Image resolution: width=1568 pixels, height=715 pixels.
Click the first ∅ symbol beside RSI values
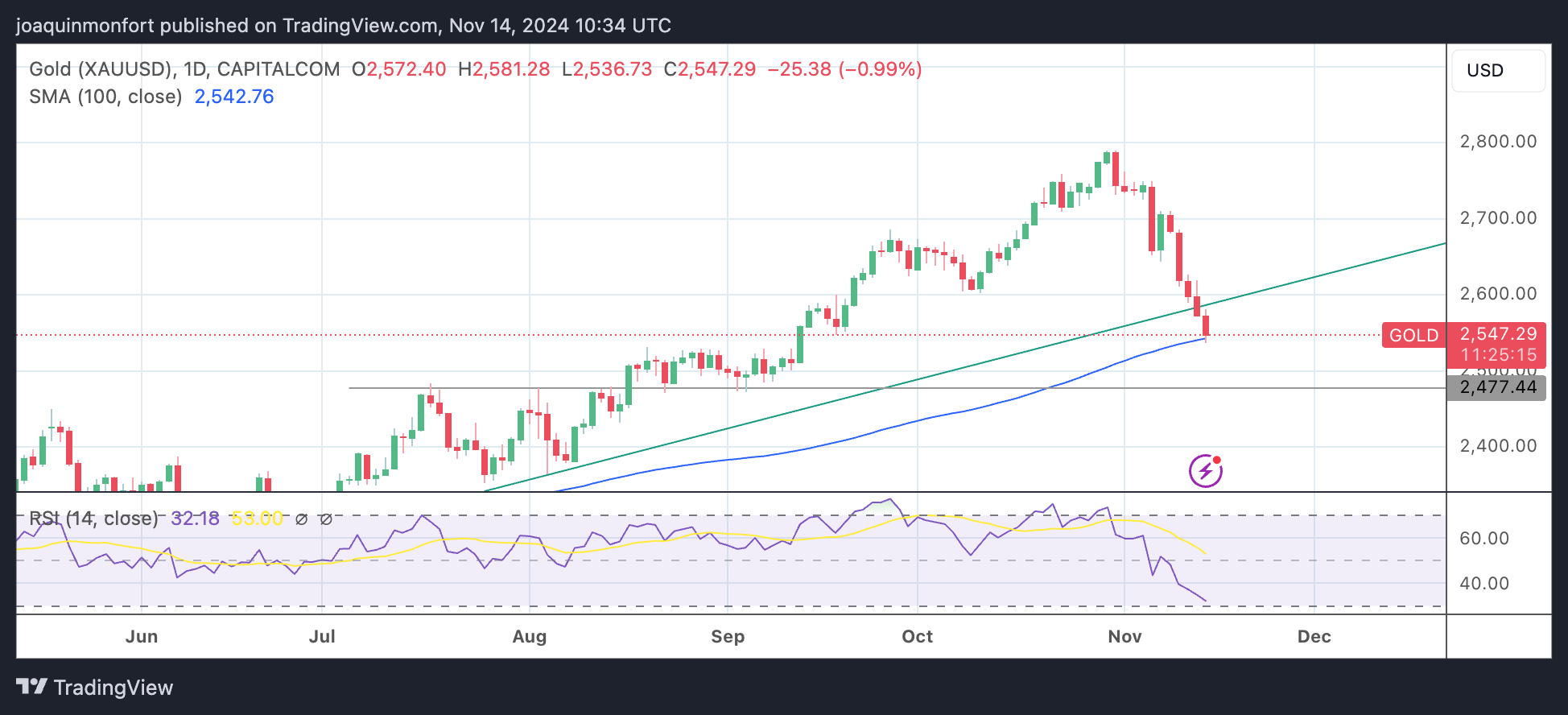pos(301,519)
